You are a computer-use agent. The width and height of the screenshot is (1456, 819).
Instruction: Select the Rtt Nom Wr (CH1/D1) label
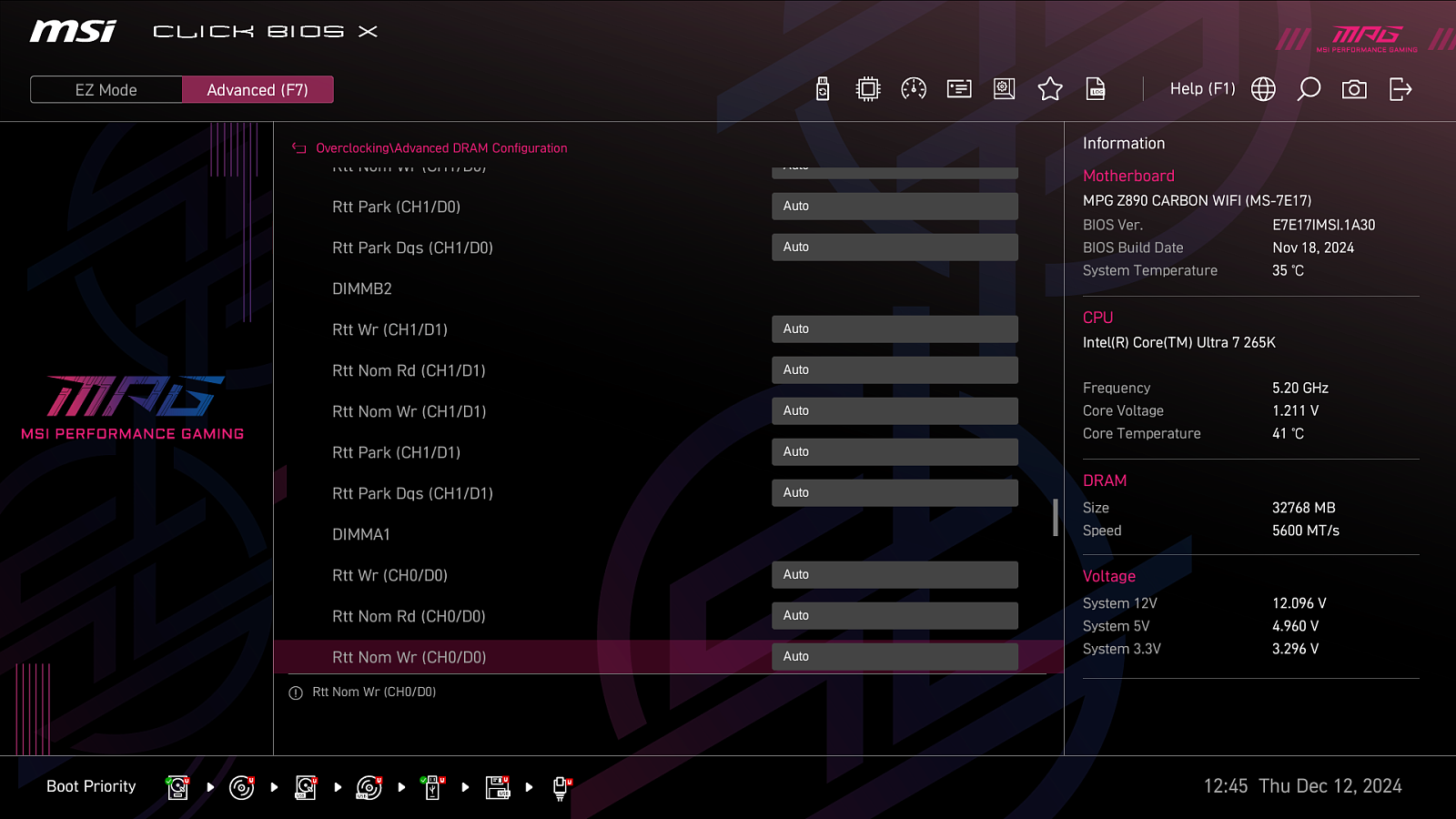(x=409, y=411)
